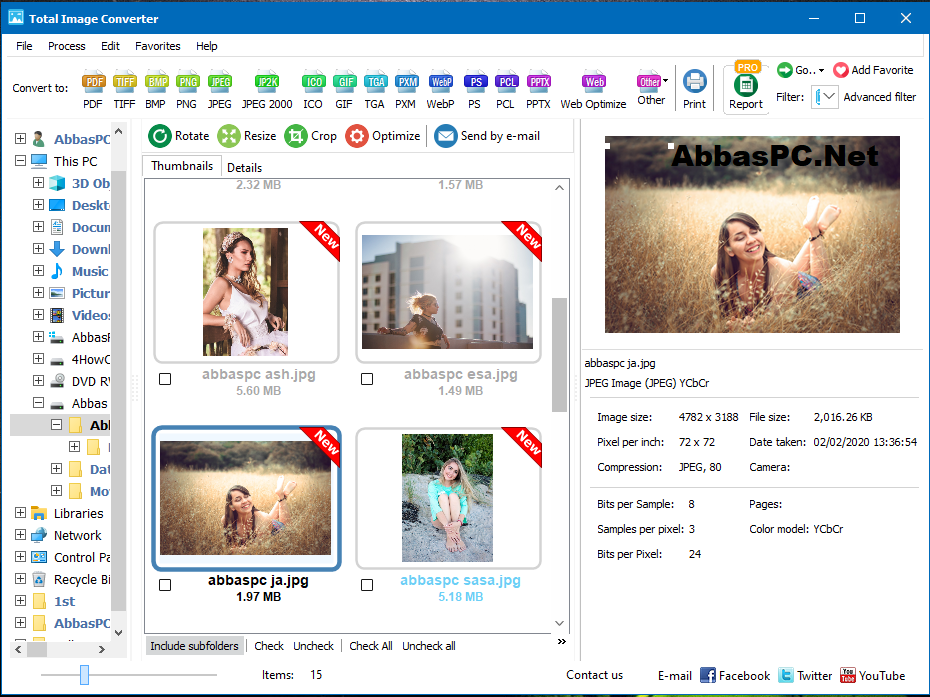Open the File menu
Screen dimensions: 930x697
pos(24,46)
